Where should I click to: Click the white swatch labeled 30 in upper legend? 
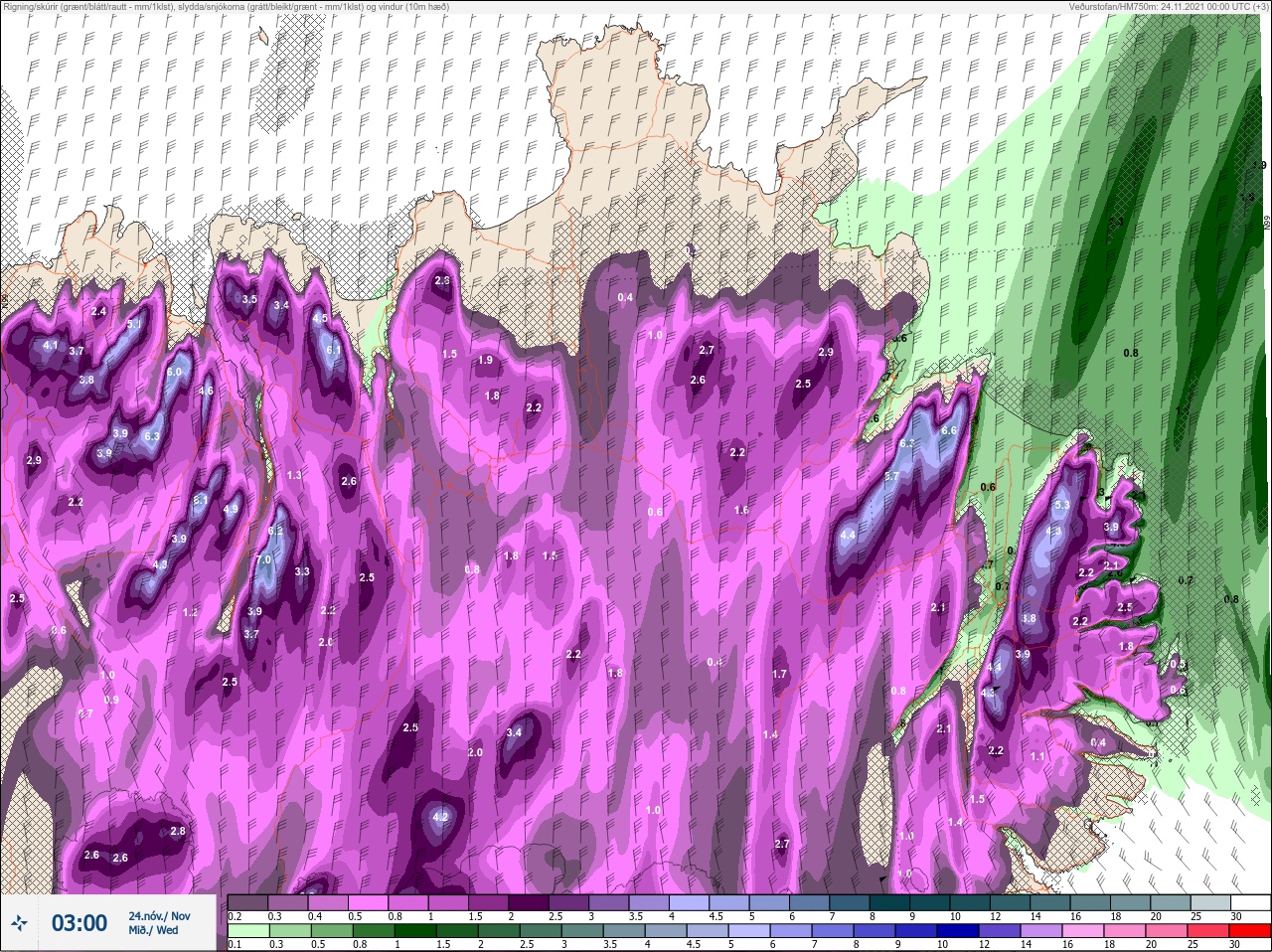point(1252,903)
